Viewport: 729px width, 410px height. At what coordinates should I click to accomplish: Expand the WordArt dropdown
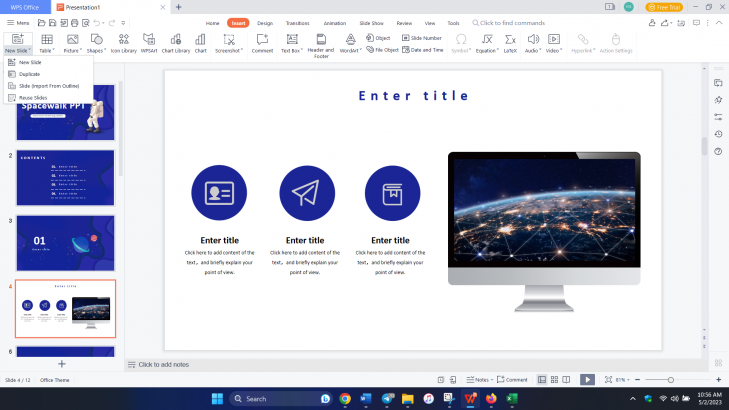click(x=361, y=51)
